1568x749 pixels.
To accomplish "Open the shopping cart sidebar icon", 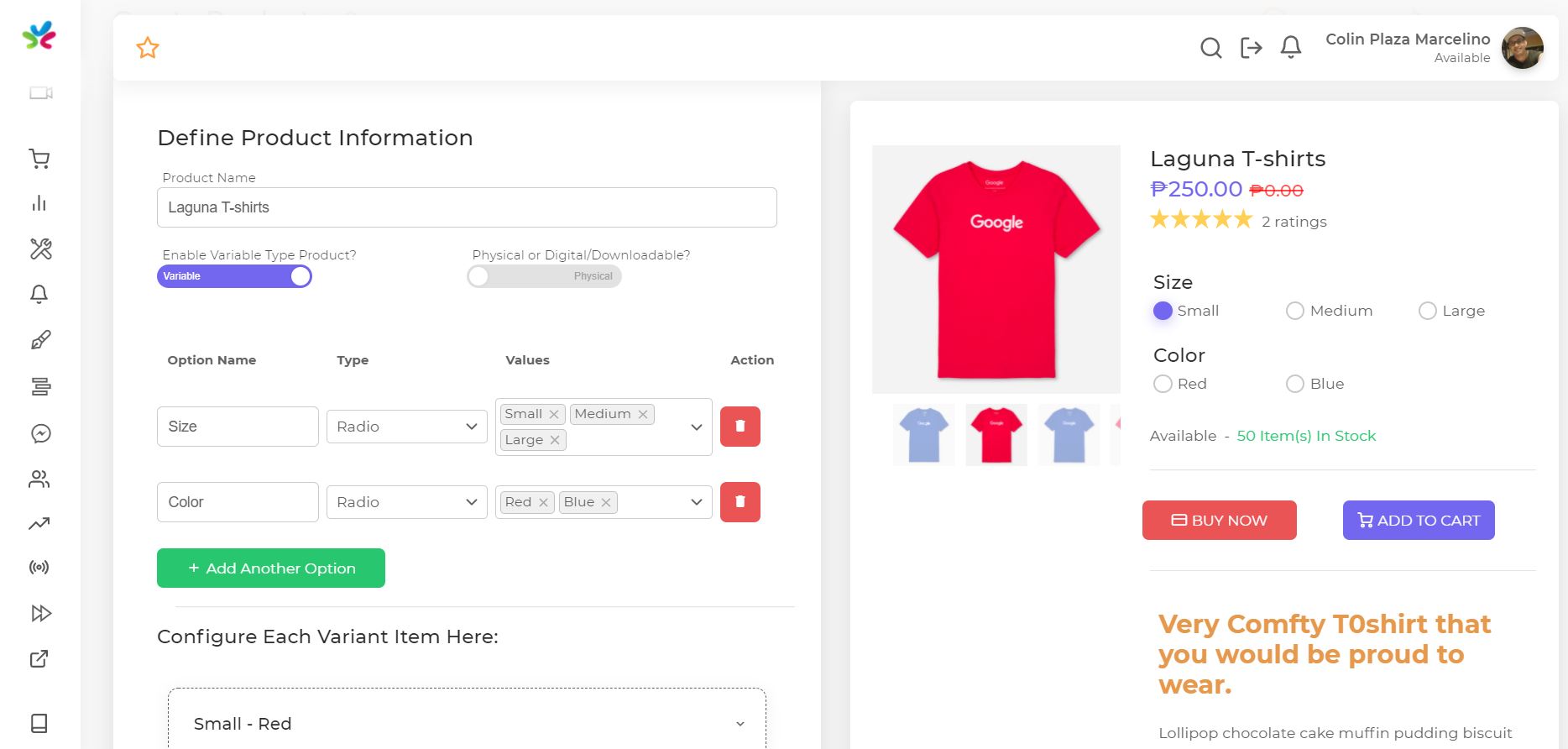I will pyautogui.click(x=39, y=159).
